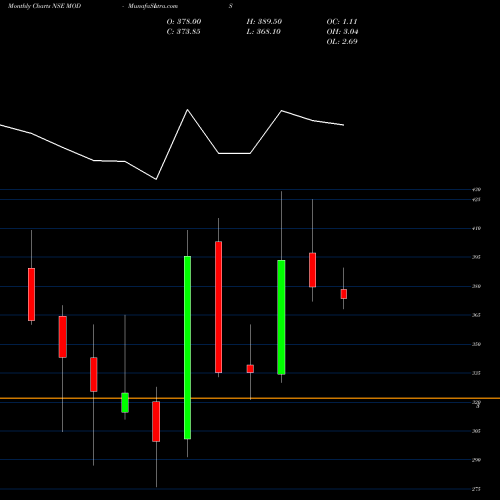The image size is (500, 500).
Task: Select the close price 'C: 373.85'
Action: pyautogui.click(x=183, y=32)
